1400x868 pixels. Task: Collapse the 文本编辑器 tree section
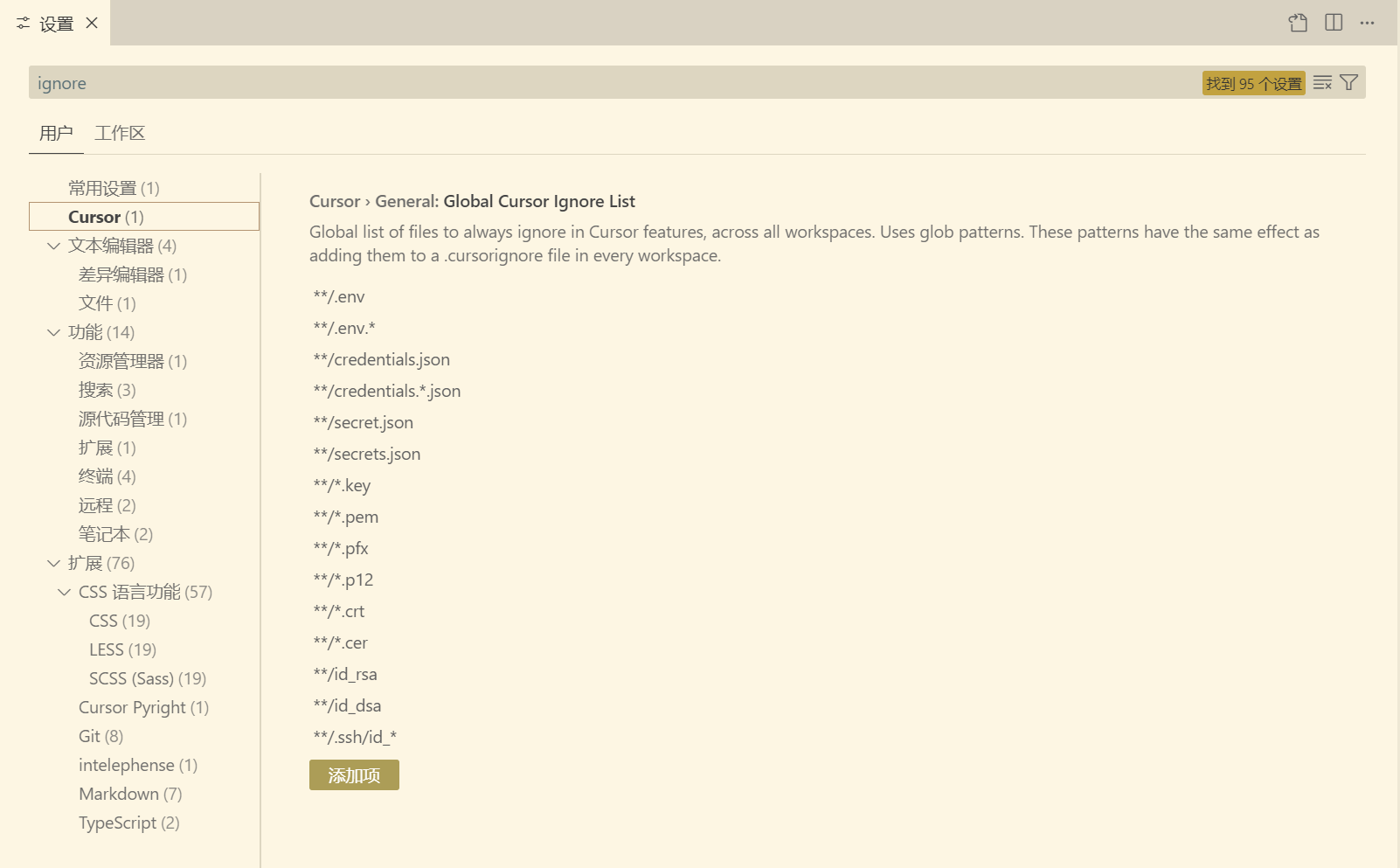pyautogui.click(x=54, y=246)
